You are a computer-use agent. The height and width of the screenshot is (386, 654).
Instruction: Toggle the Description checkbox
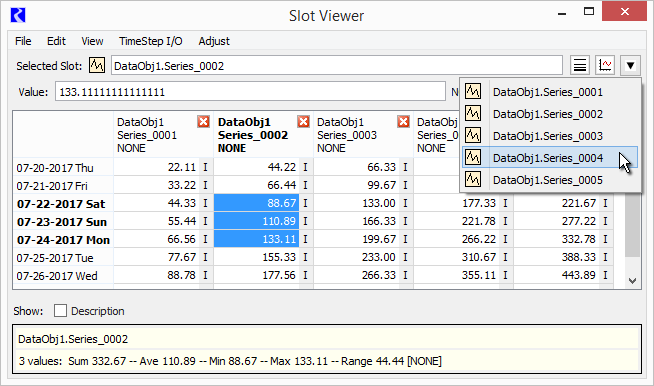(x=60, y=310)
